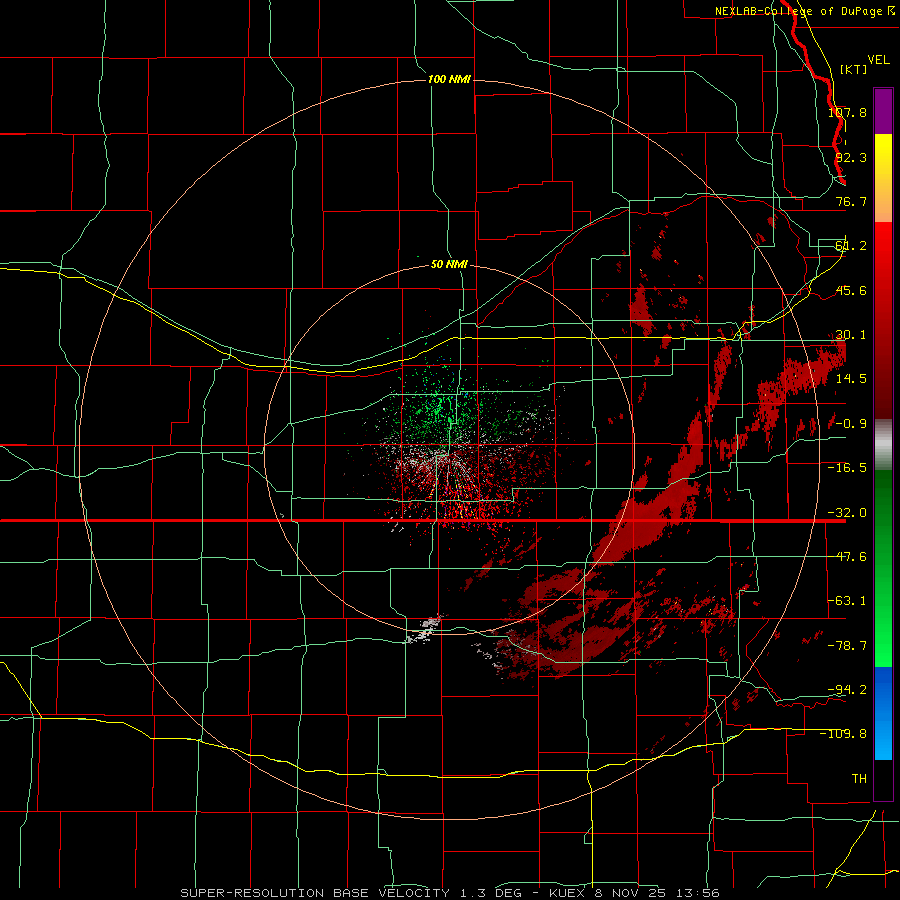Select the 76.7 legend value
The height and width of the screenshot is (900, 900).
[x=851, y=201]
